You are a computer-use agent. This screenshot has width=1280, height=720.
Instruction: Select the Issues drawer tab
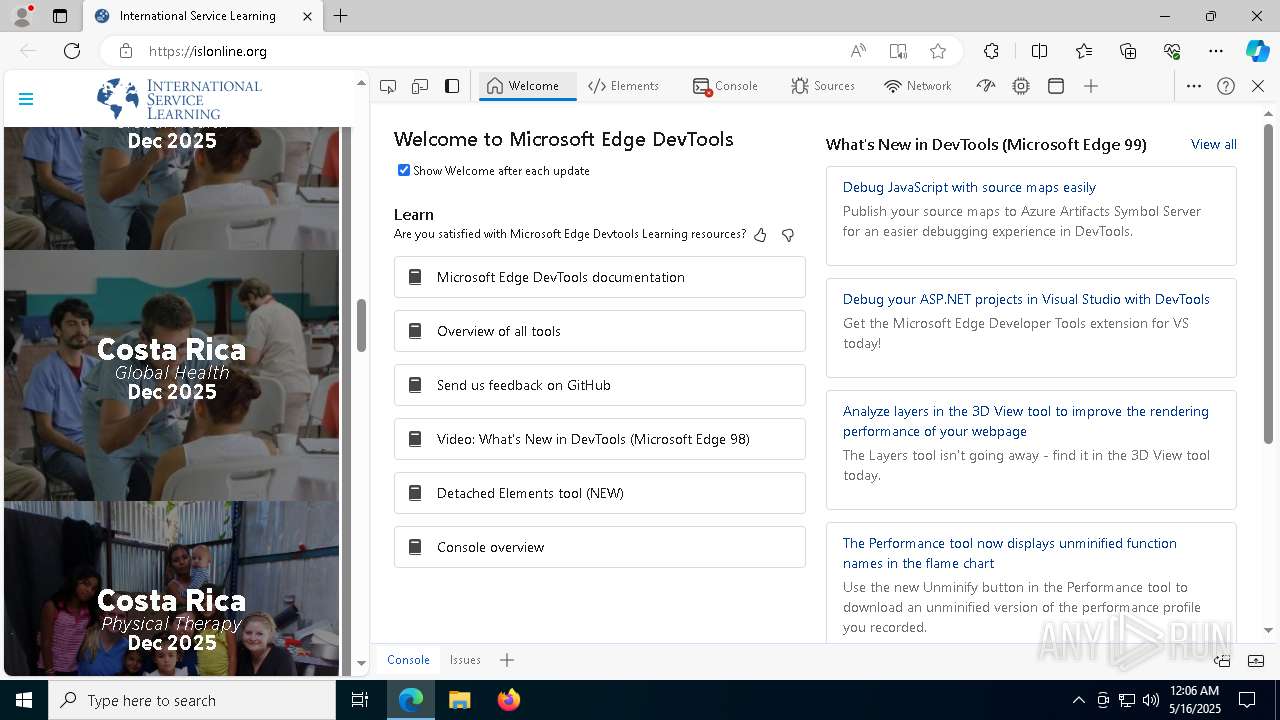pyautogui.click(x=465, y=660)
